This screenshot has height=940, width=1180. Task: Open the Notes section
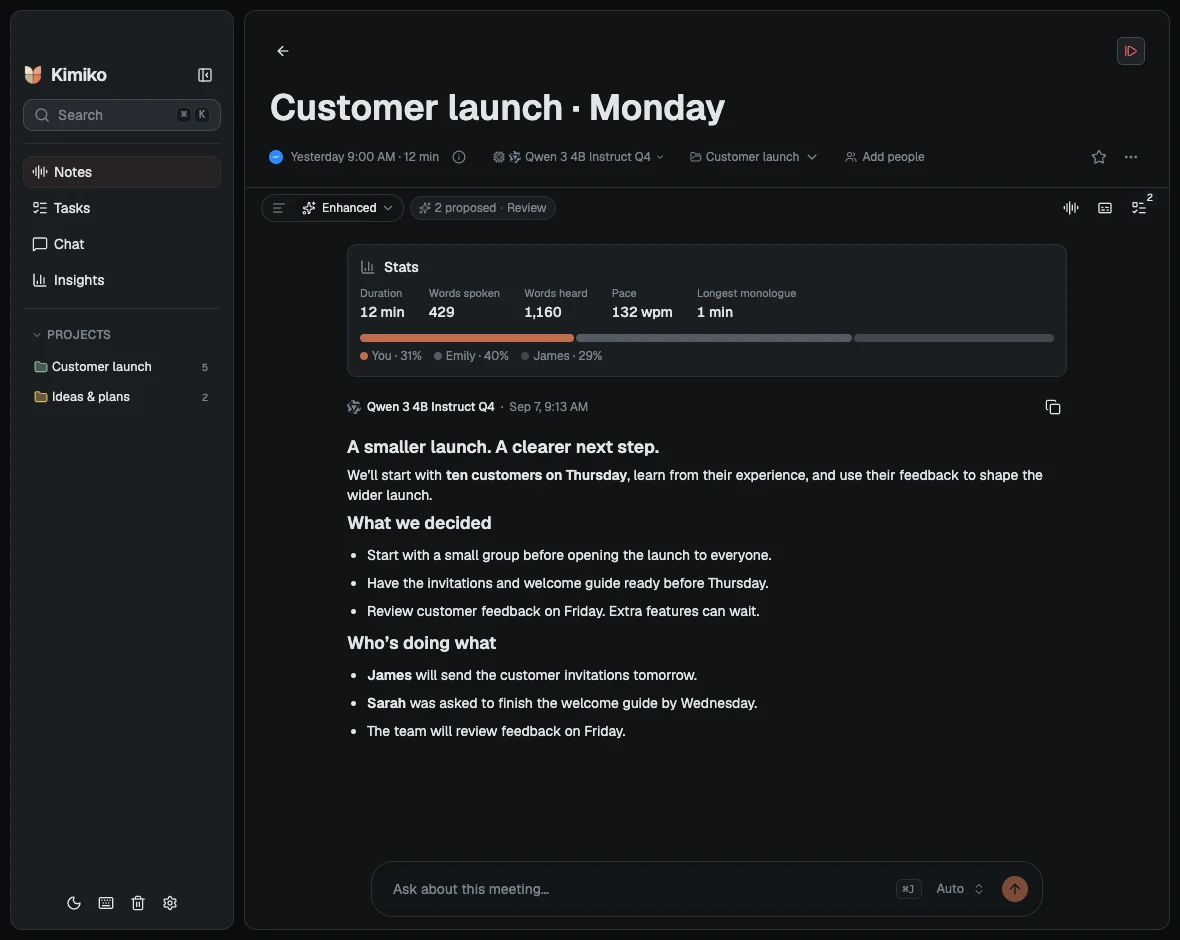(x=122, y=172)
